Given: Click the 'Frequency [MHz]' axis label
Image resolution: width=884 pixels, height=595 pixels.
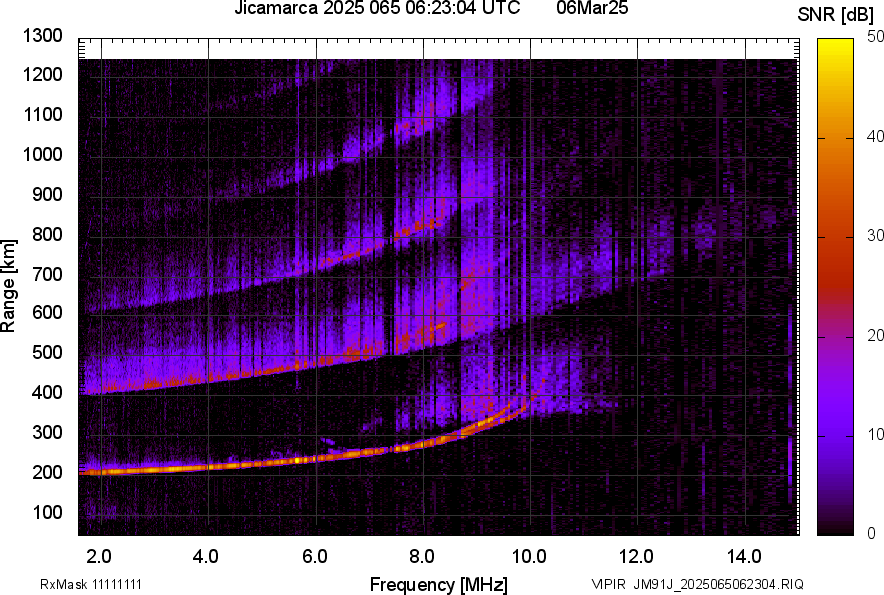Looking at the screenshot, I should click(x=439, y=584).
